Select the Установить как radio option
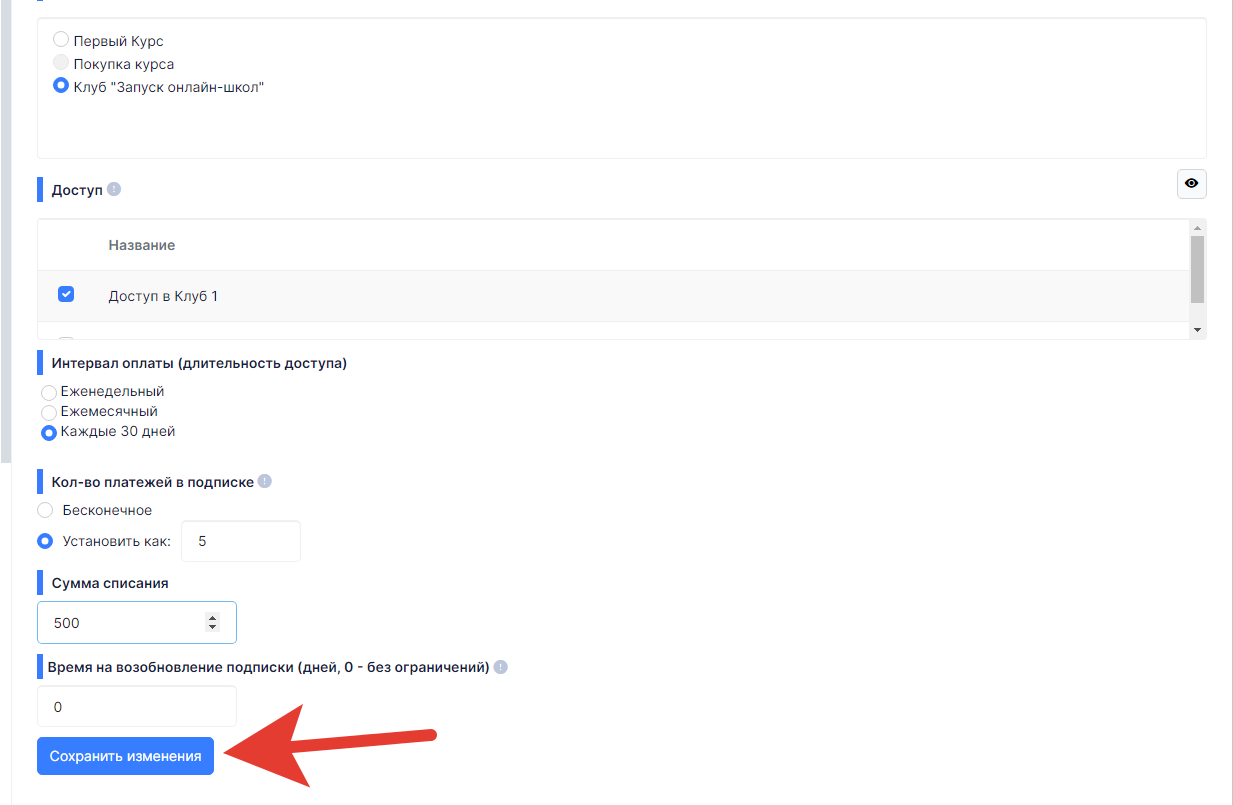Screen dimensions: 1233x805 [45, 541]
